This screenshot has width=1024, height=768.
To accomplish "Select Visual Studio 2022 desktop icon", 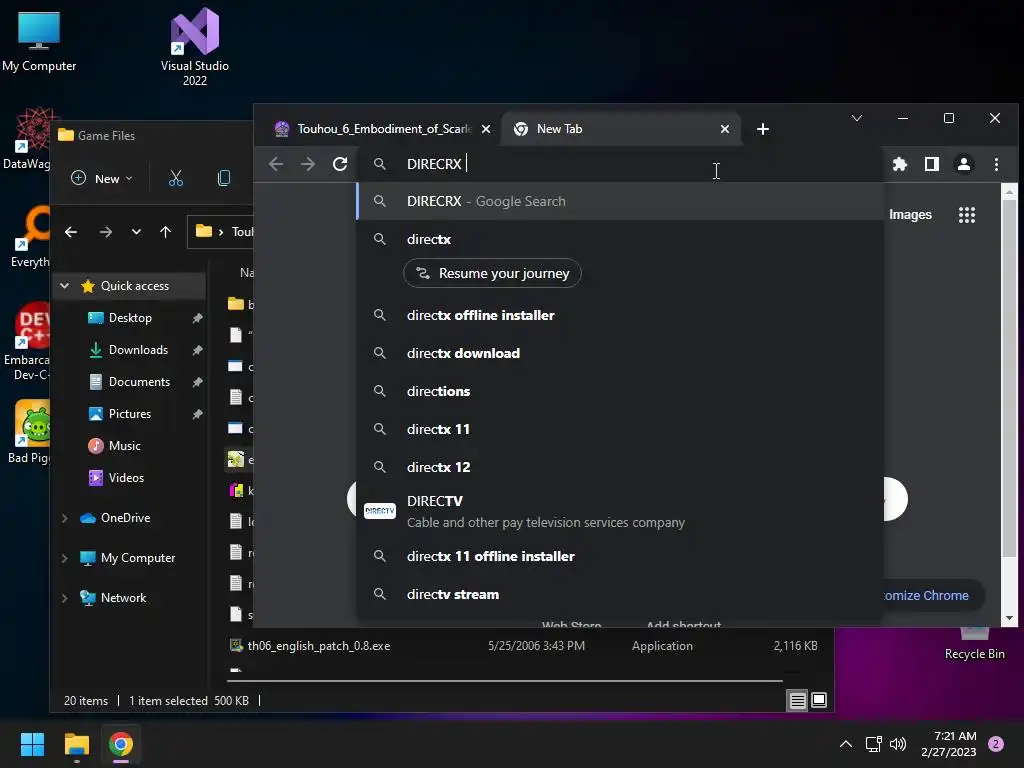I will coord(195,47).
